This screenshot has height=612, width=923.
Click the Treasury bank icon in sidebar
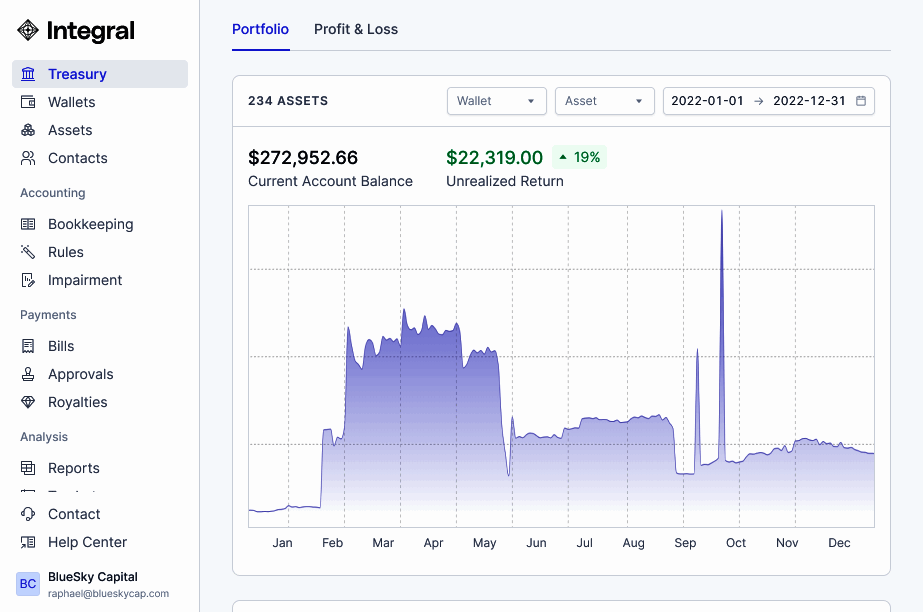tap(28, 74)
